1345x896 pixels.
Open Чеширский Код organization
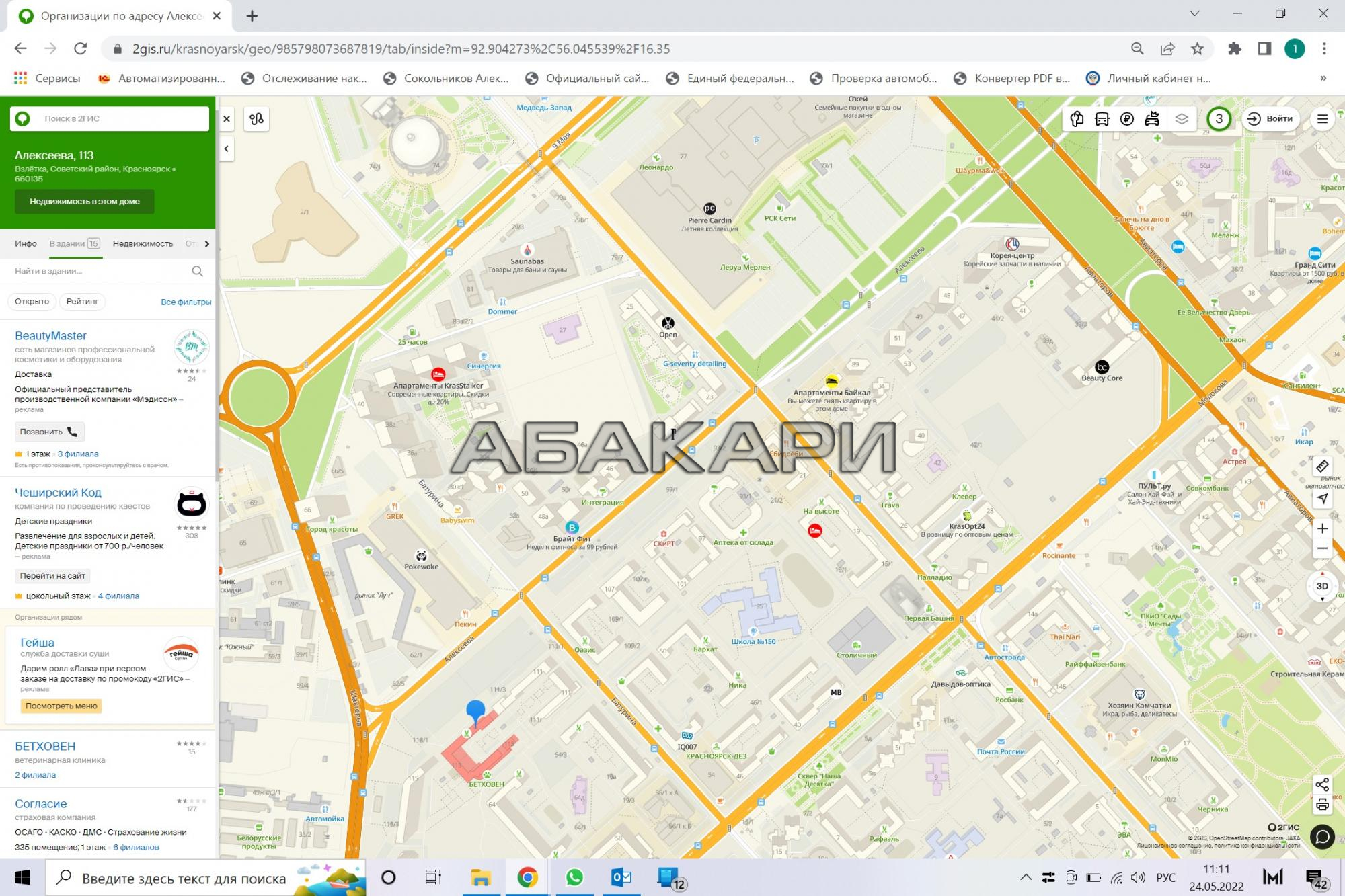[x=58, y=492]
